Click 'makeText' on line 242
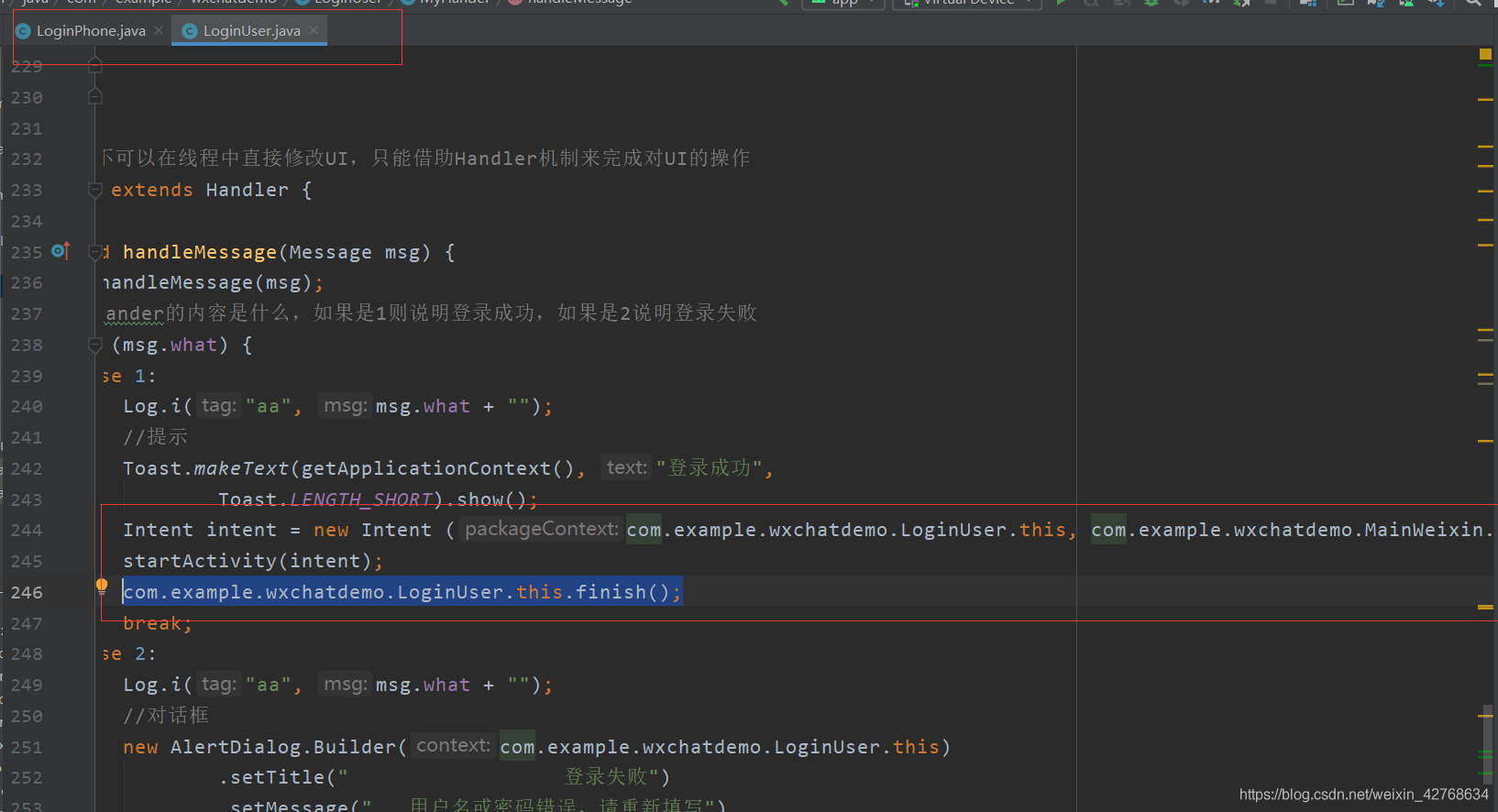The image size is (1498, 812). click(x=241, y=468)
